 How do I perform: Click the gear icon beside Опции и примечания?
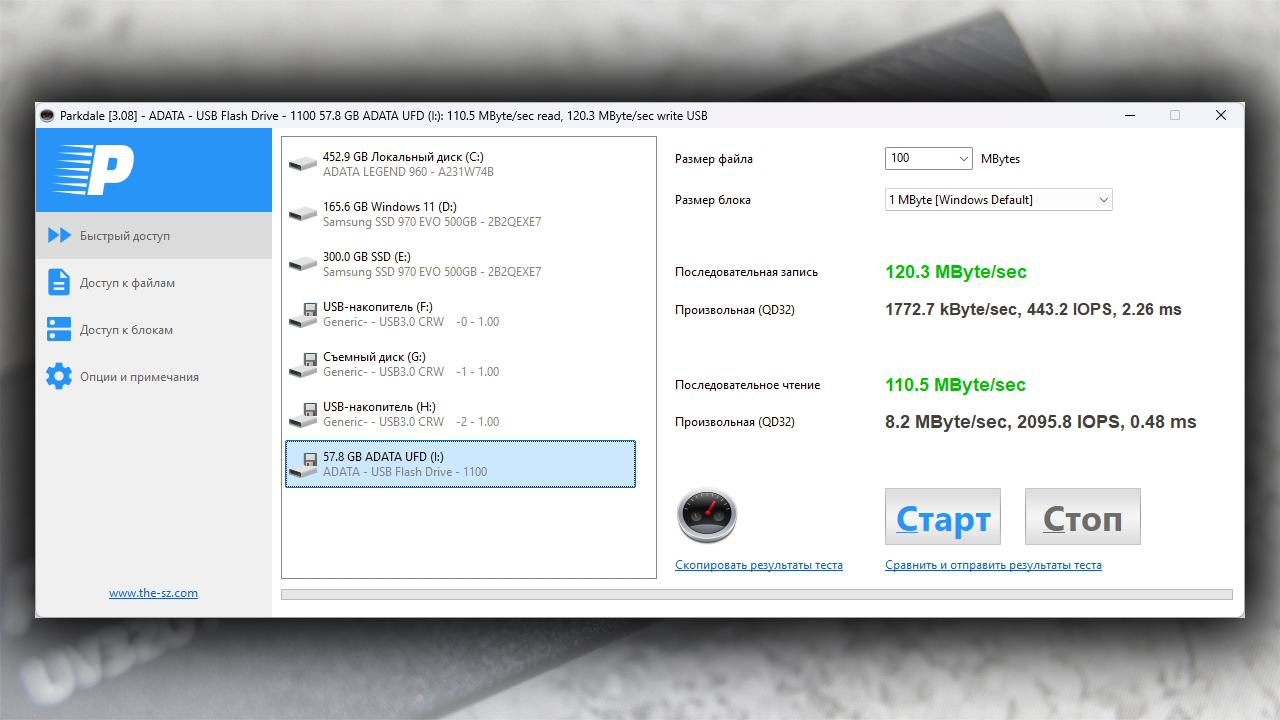(x=59, y=377)
